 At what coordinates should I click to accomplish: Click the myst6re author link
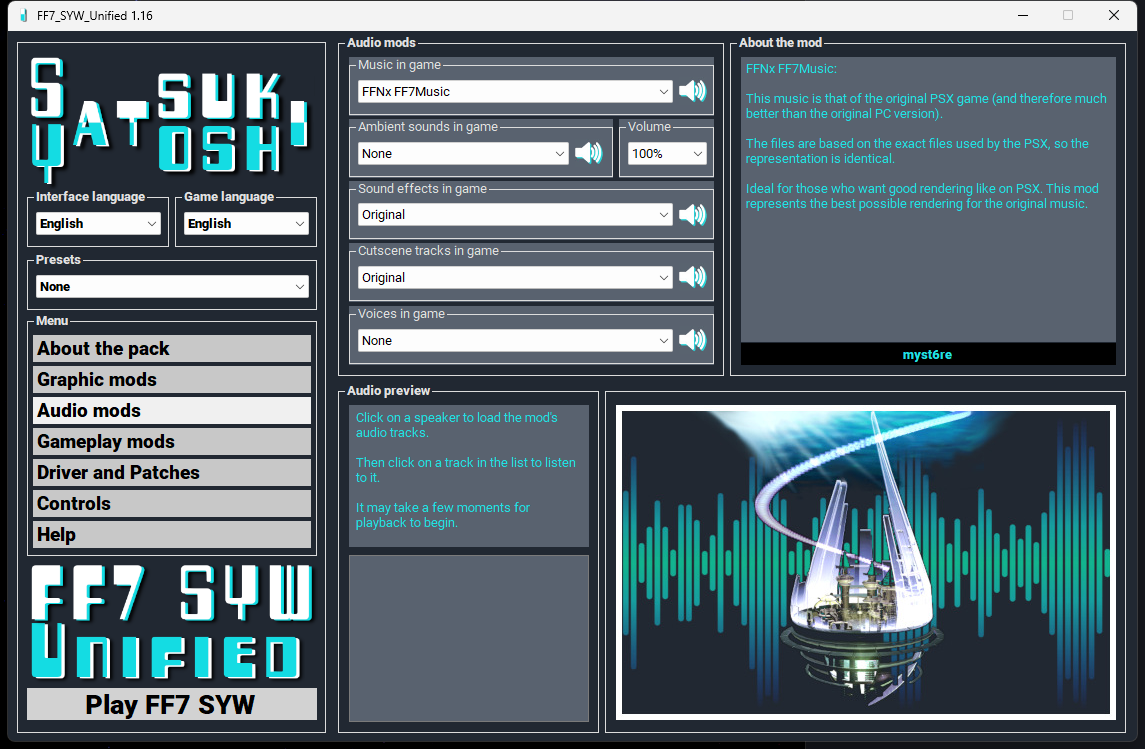point(927,355)
